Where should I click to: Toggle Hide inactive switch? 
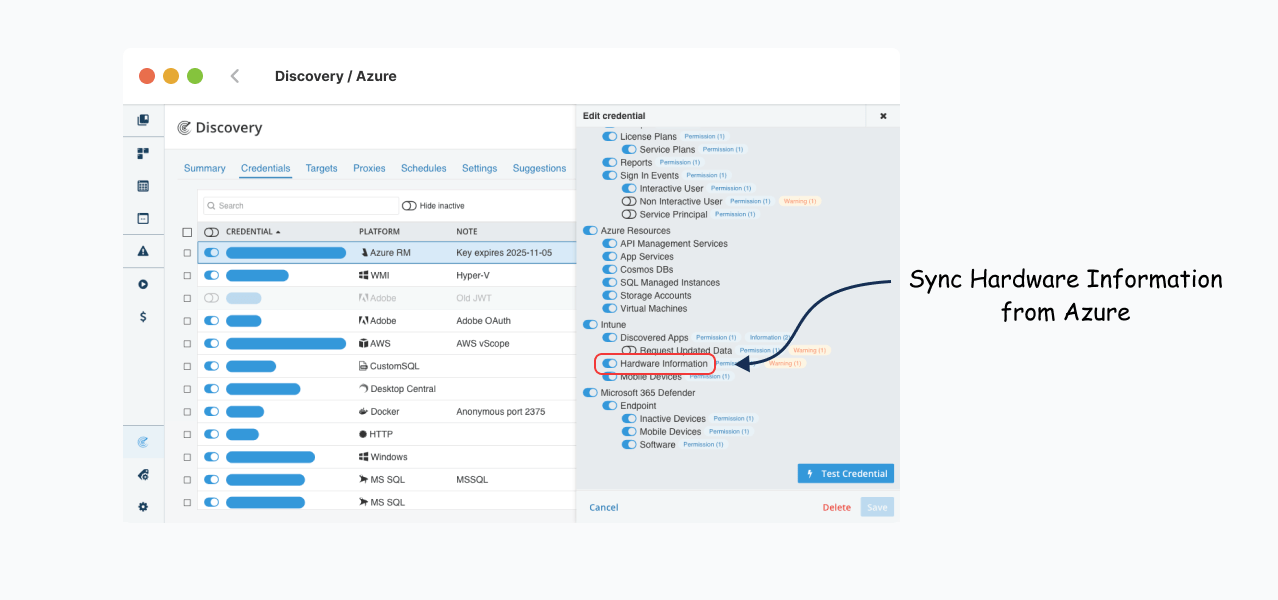pos(409,206)
